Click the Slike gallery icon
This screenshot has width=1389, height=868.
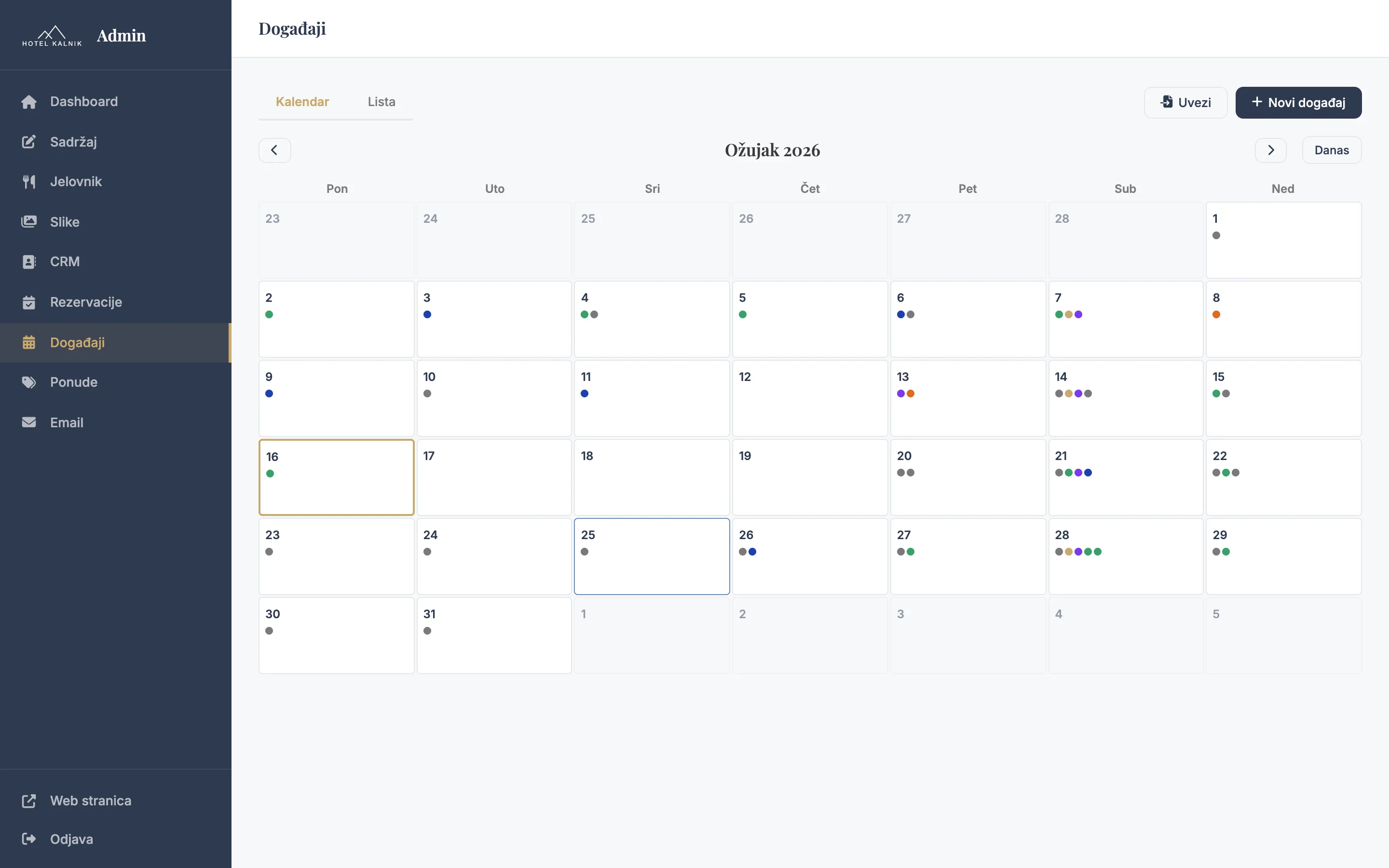29,222
